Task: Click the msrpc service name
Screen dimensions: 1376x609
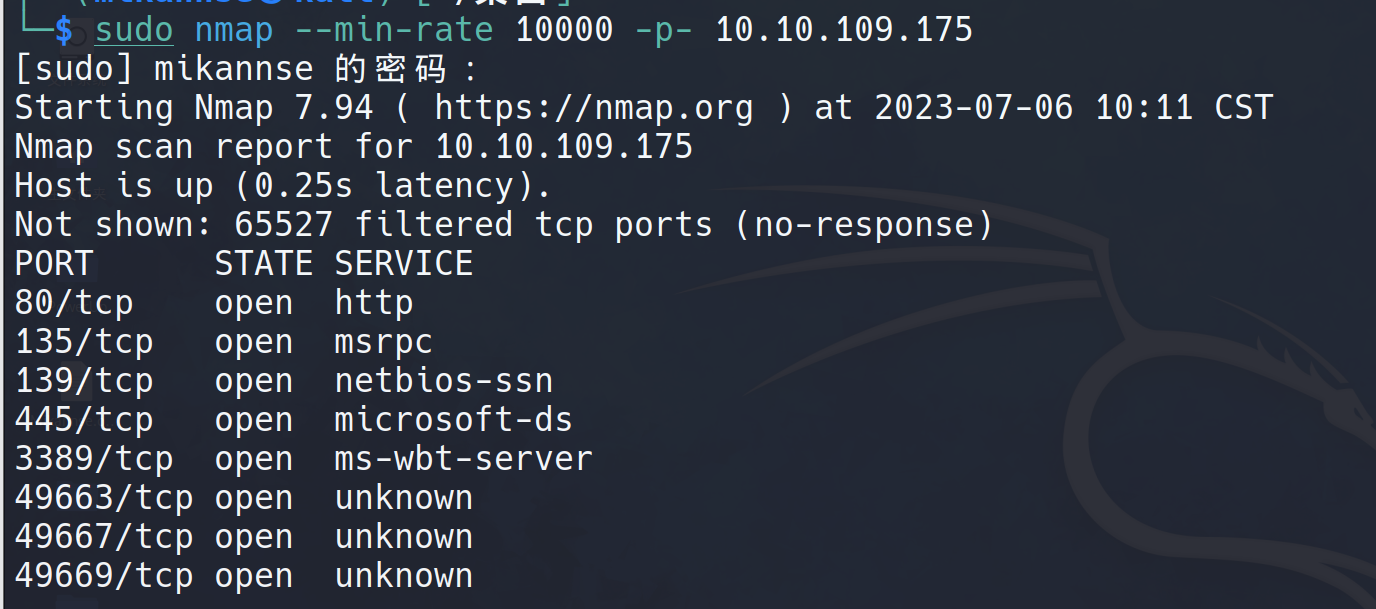Action: pos(384,342)
